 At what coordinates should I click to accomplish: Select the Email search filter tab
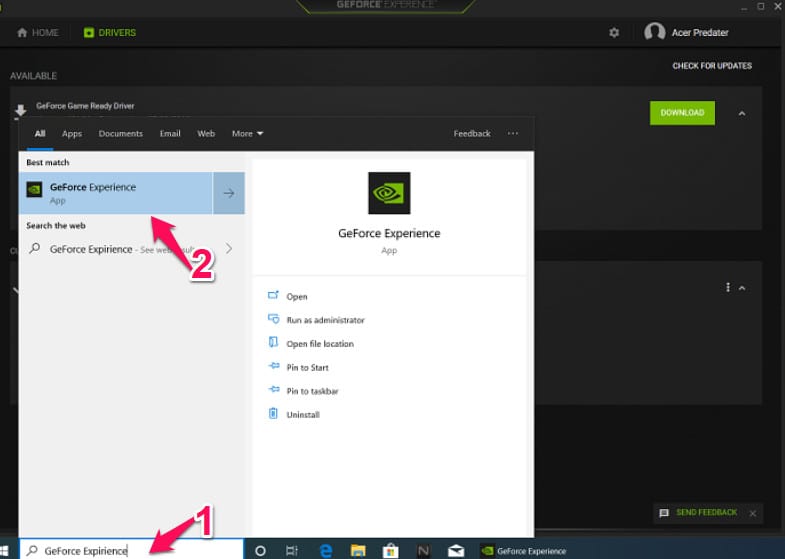click(x=170, y=134)
